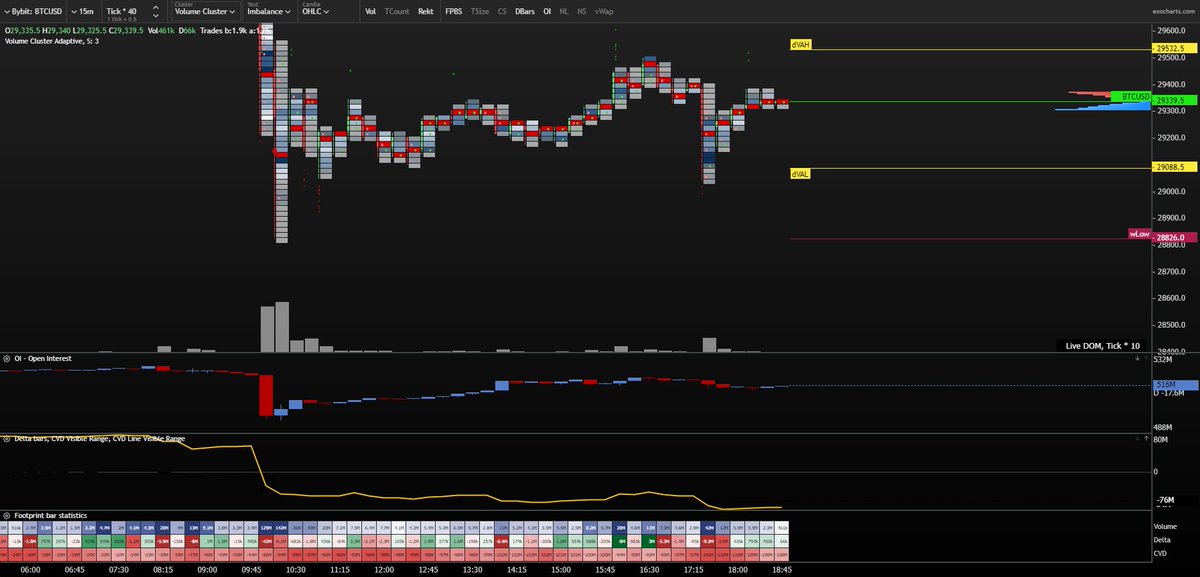Open the exocharts.com link
This screenshot has height=577, width=1200.
pos(1171,11)
